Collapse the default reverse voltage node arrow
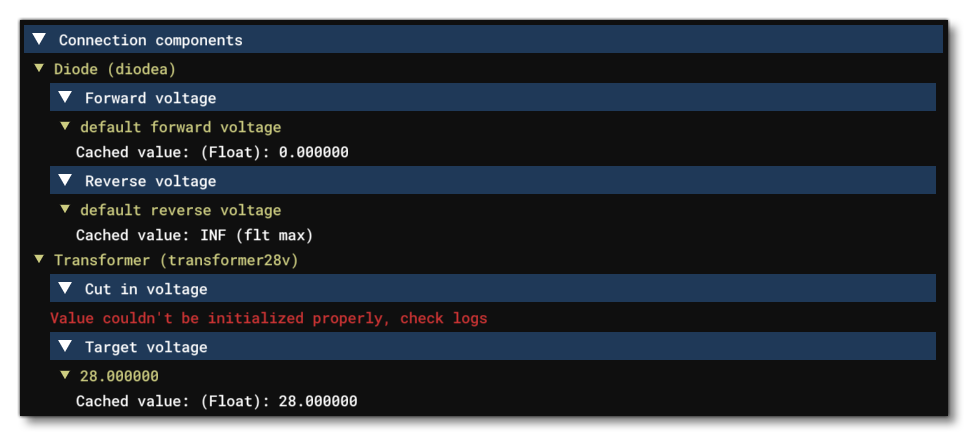The image size is (968, 436). coord(65,210)
